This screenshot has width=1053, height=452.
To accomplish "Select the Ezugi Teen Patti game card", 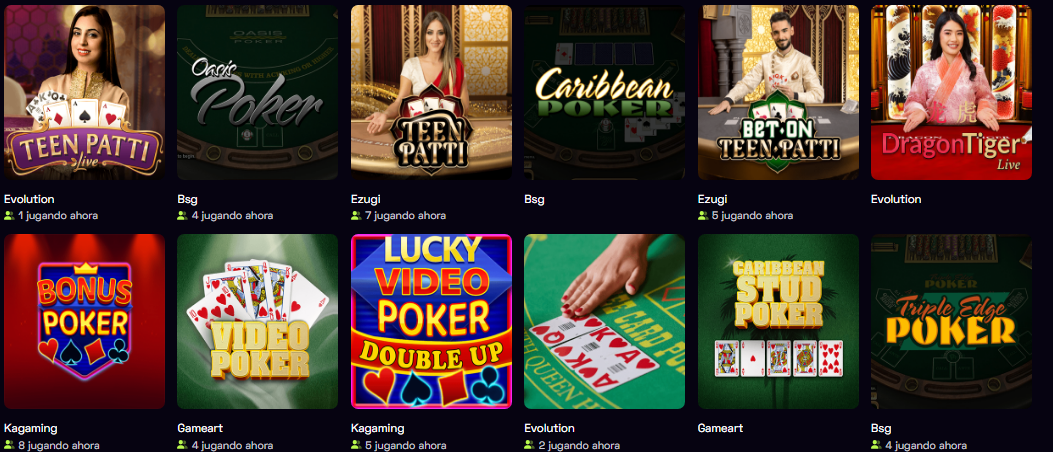I will click(431, 93).
